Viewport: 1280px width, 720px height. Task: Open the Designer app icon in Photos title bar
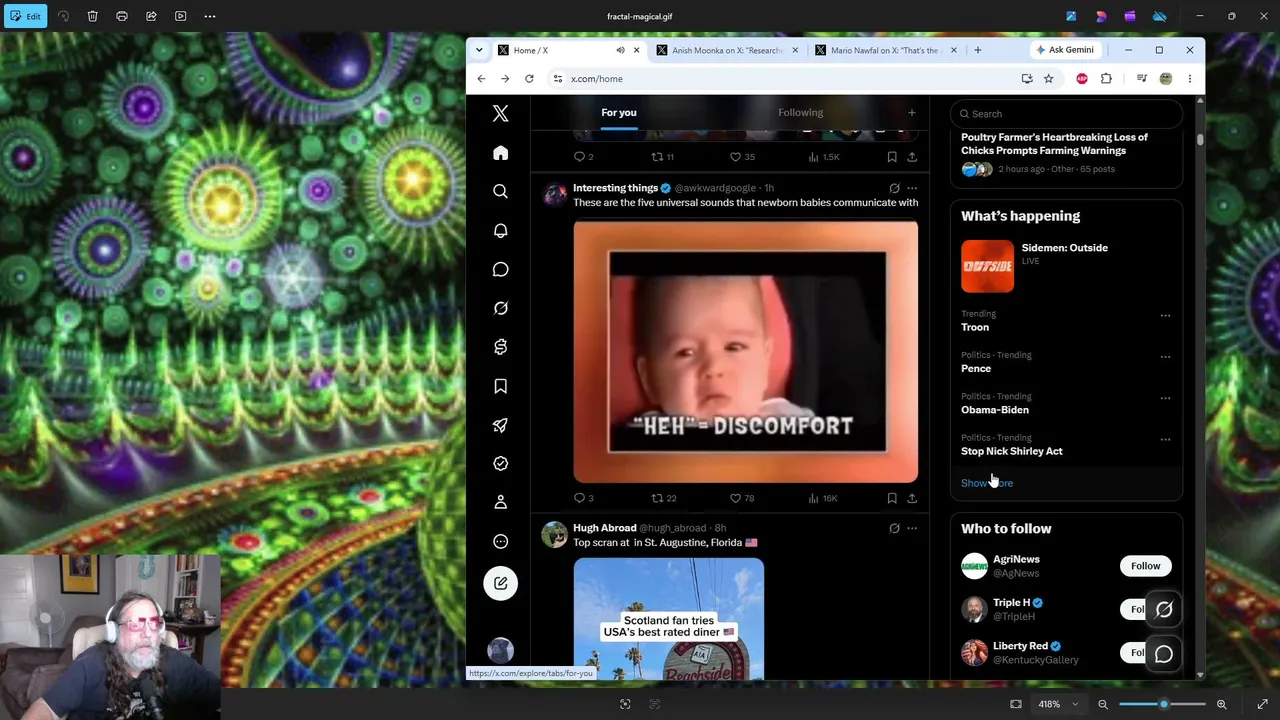pyautogui.click(x=1101, y=16)
